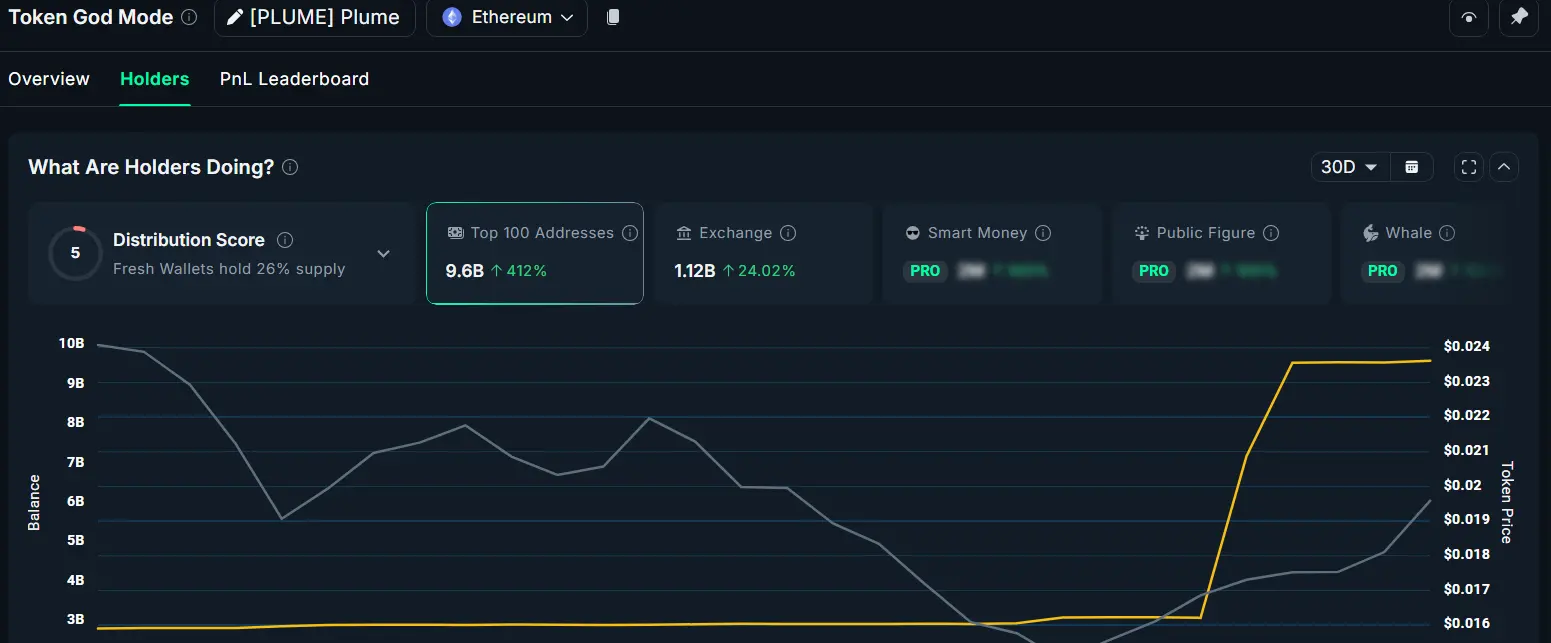The height and width of the screenshot is (643, 1551).
Task: Open the [PLUME] Plume token selector
Action: point(314,18)
